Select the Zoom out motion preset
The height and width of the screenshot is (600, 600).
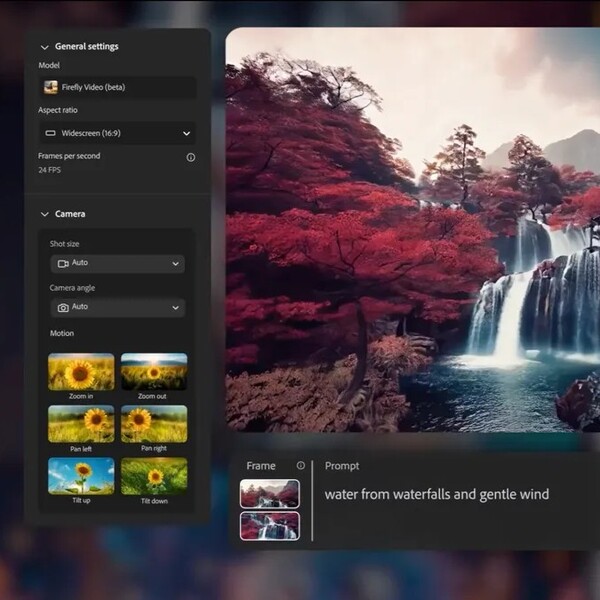coord(154,372)
